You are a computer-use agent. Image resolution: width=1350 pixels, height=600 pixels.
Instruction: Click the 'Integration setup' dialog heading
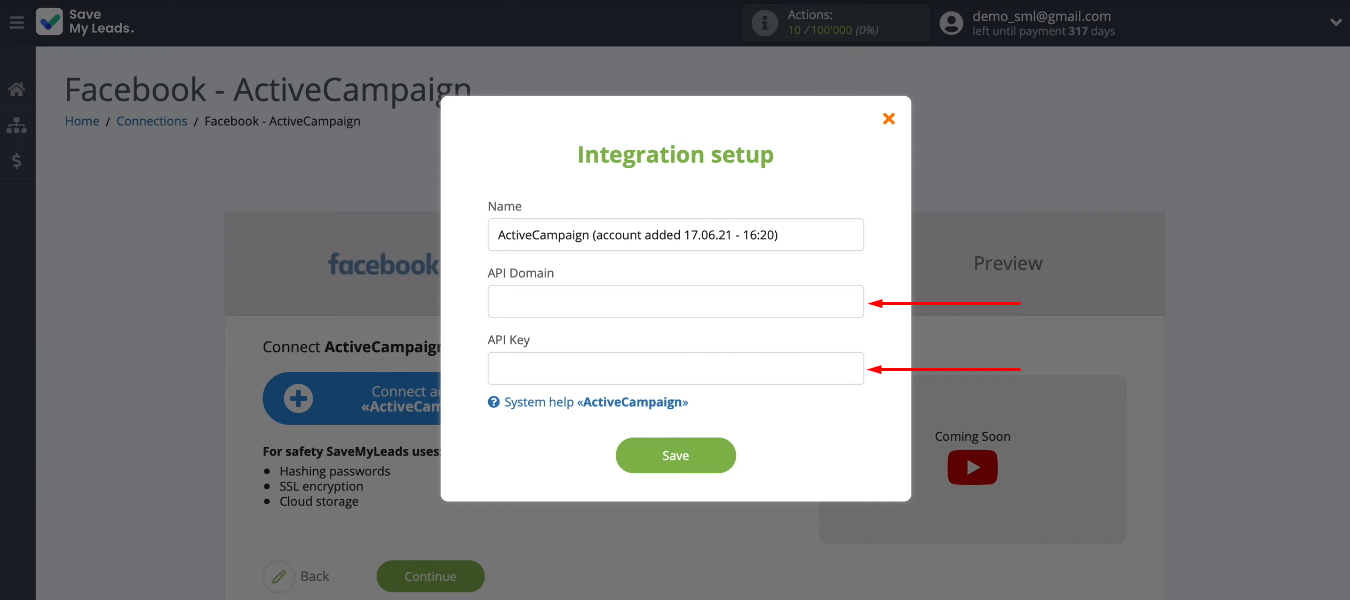(x=675, y=155)
